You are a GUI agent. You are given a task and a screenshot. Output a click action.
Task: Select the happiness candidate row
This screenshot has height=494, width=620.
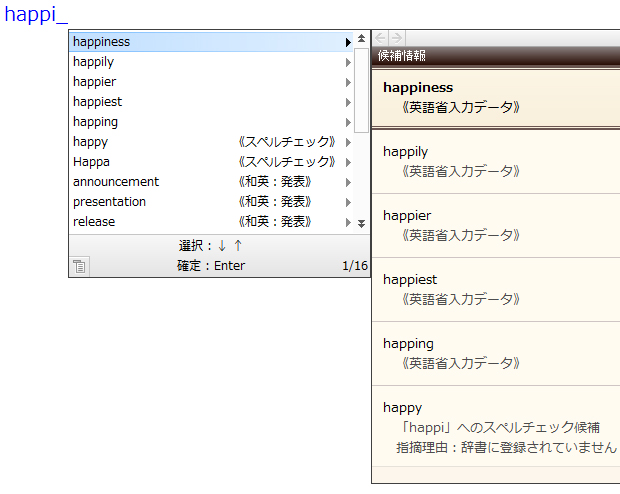pyautogui.click(x=211, y=42)
